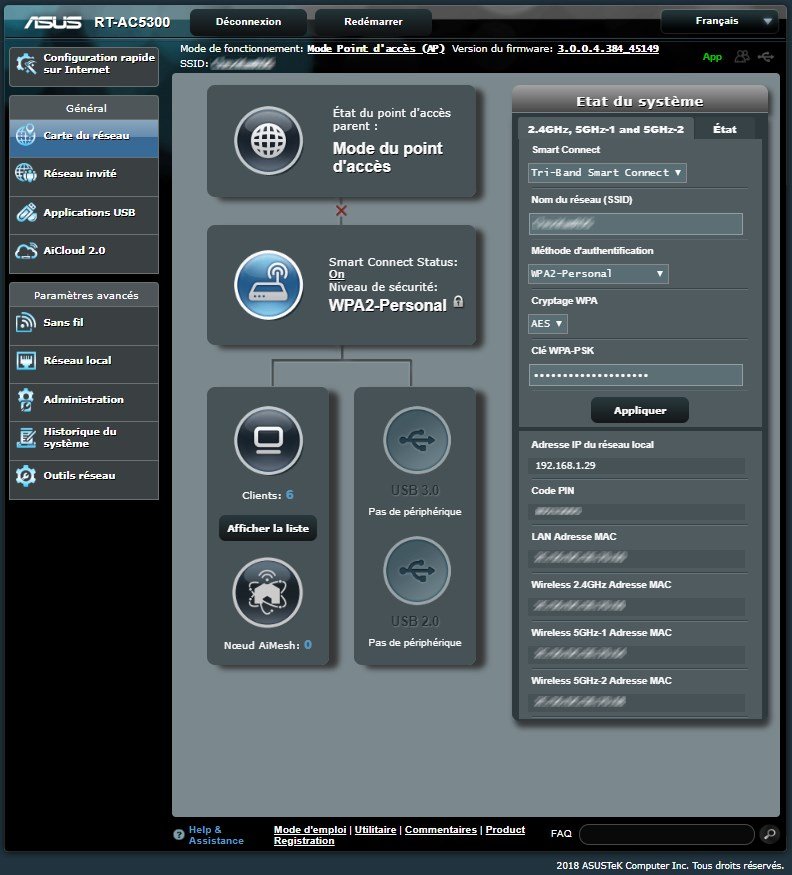This screenshot has height=875, width=792.
Task: Click the AiMesh node icon
Action: tap(267, 593)
